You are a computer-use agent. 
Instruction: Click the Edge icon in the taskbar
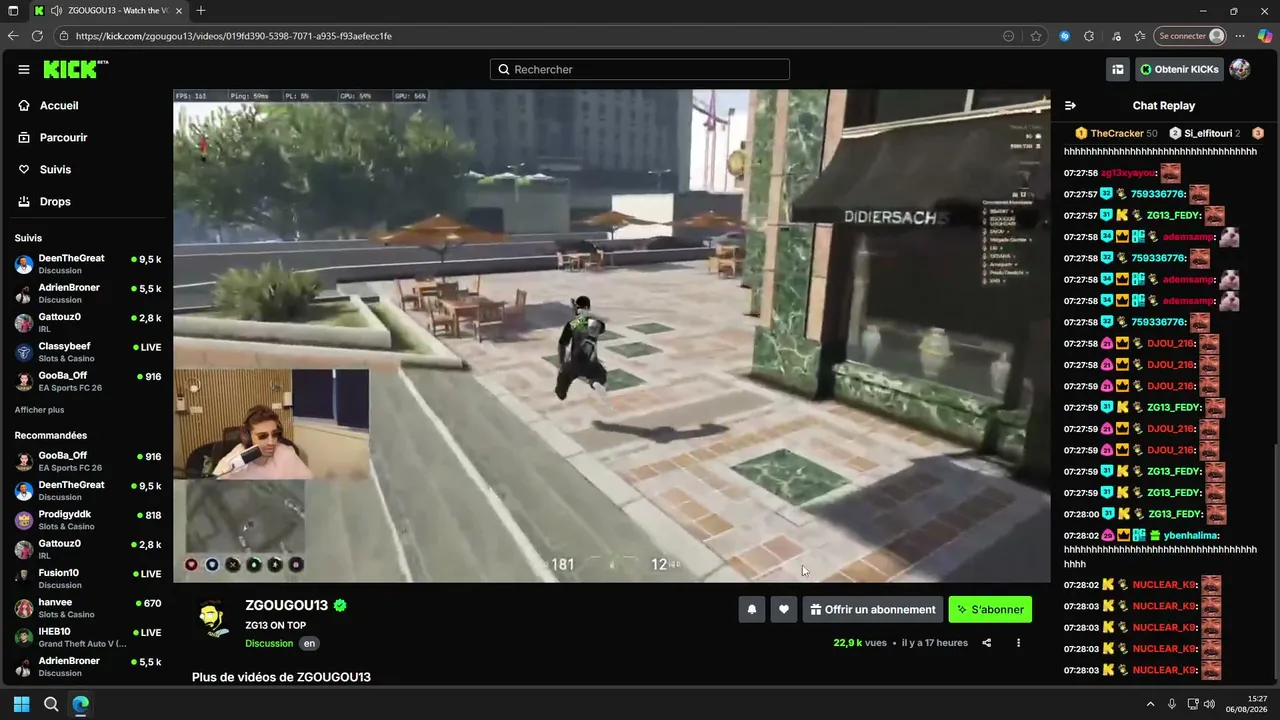point(81,704)
